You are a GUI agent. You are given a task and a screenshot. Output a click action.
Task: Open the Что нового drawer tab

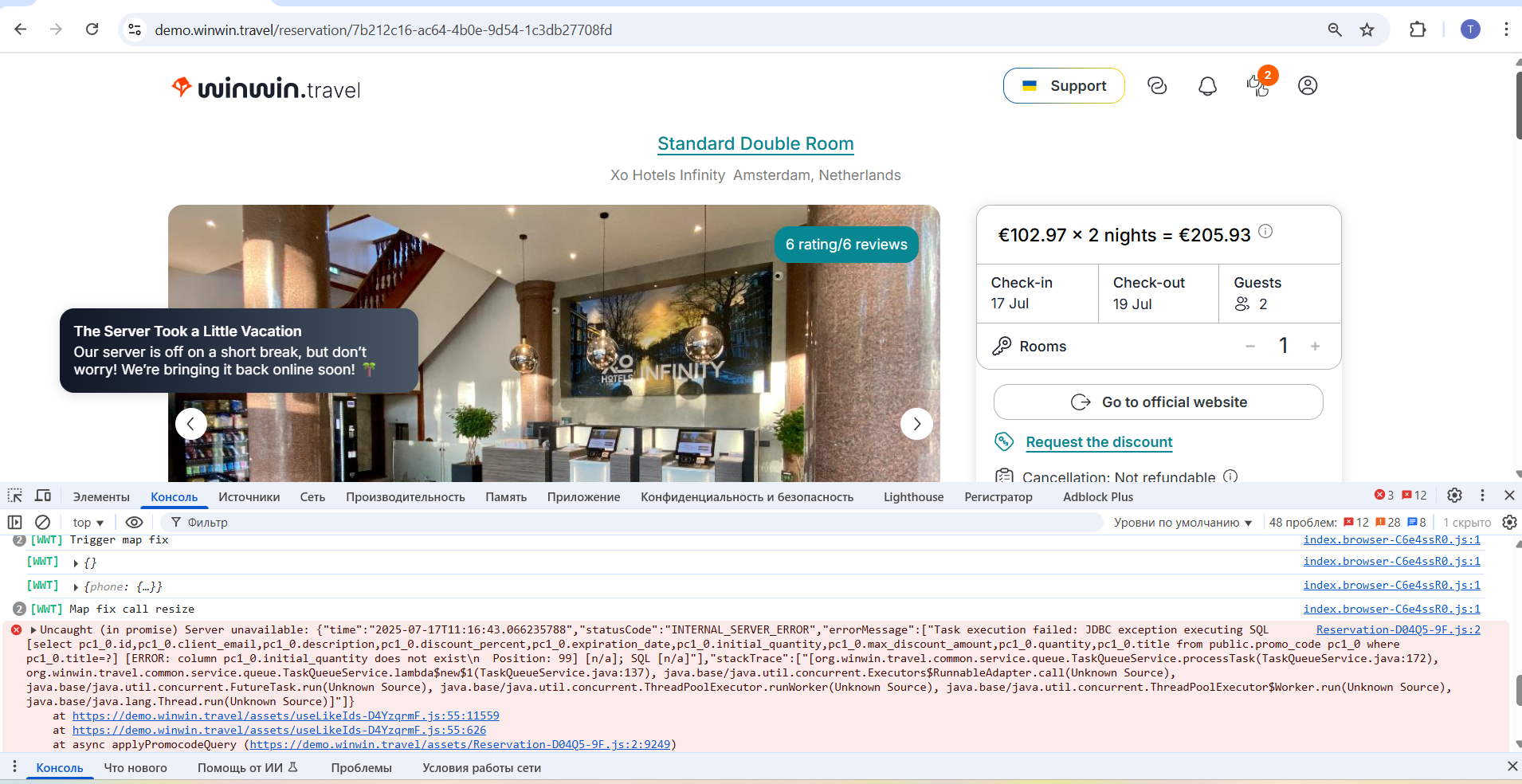[x=135, y=768]
